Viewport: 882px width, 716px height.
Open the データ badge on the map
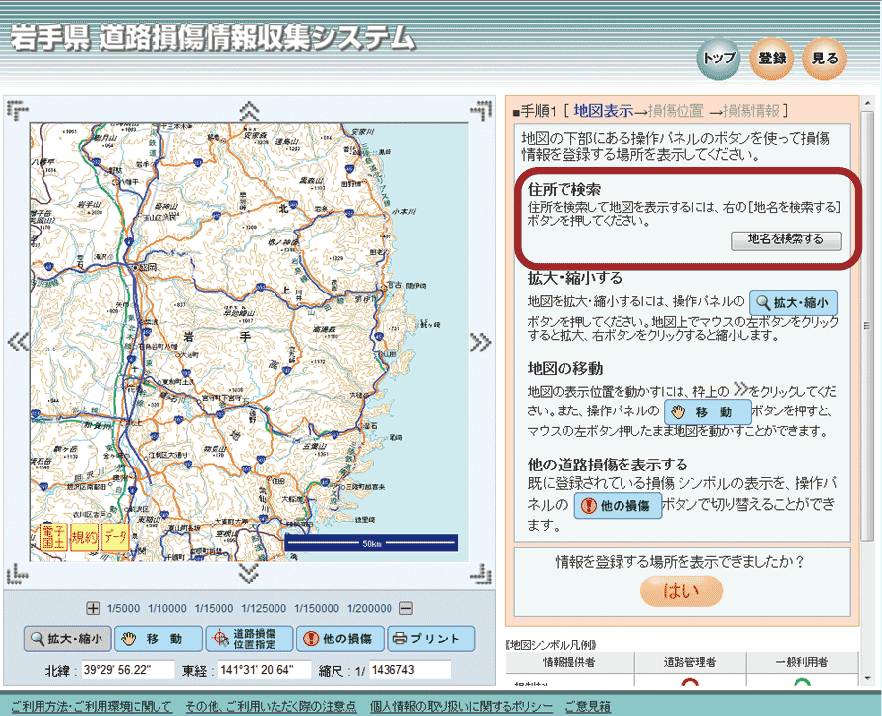114,537
